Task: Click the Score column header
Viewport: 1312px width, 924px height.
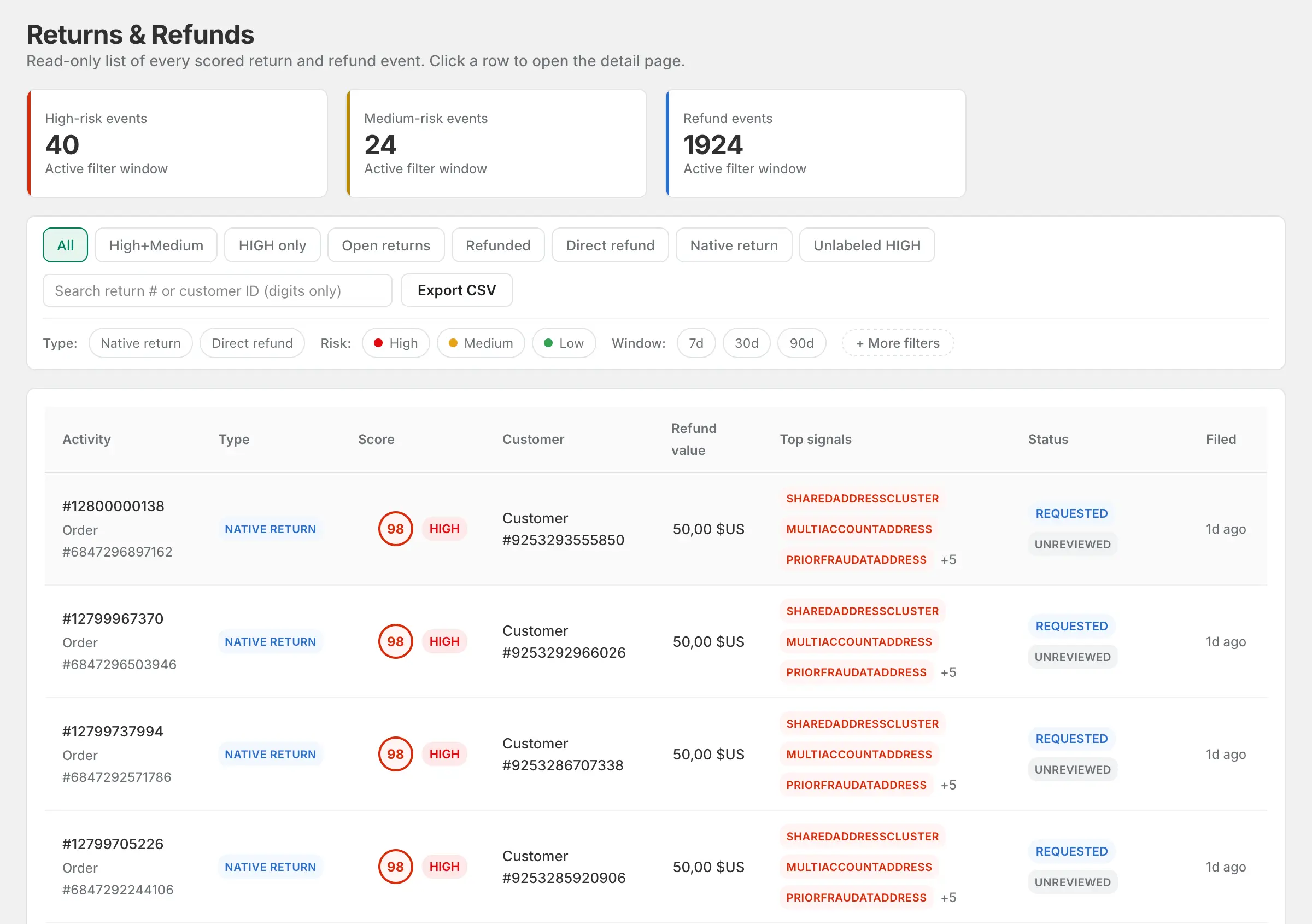Action: tap(376, 439)
